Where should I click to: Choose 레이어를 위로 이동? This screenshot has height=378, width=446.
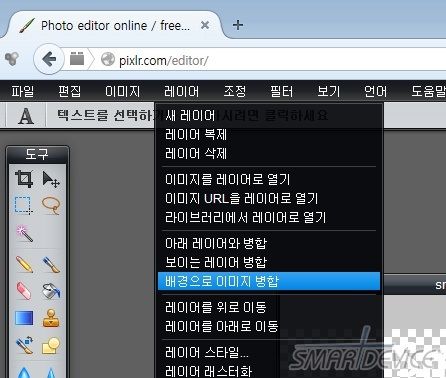[269, 307]
